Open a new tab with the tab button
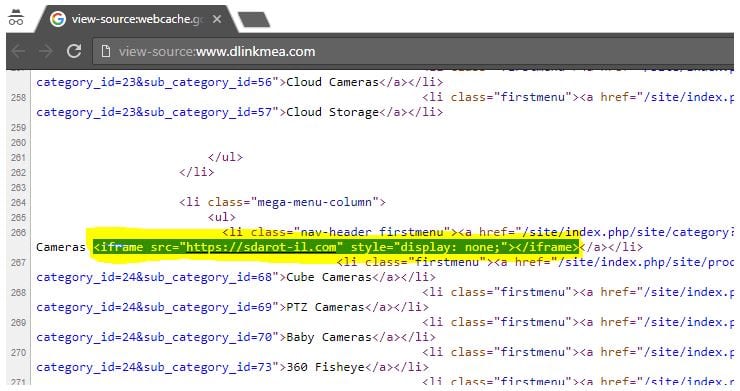Image resolution: width=740 pixels, height=391 pixels. [x=254, y=20]
